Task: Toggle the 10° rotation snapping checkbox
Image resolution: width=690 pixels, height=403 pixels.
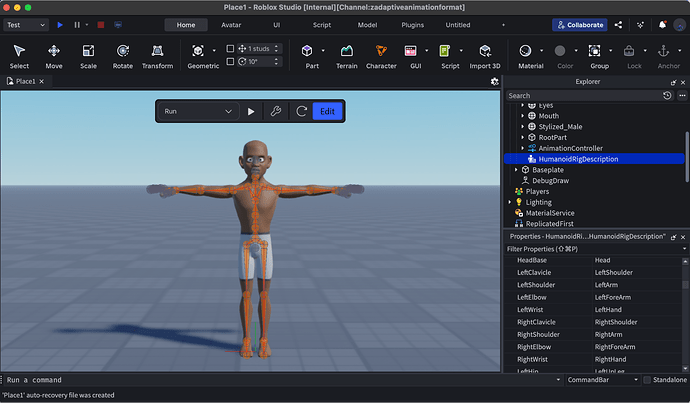Action: pyautogui.click(x=230, y=62)
